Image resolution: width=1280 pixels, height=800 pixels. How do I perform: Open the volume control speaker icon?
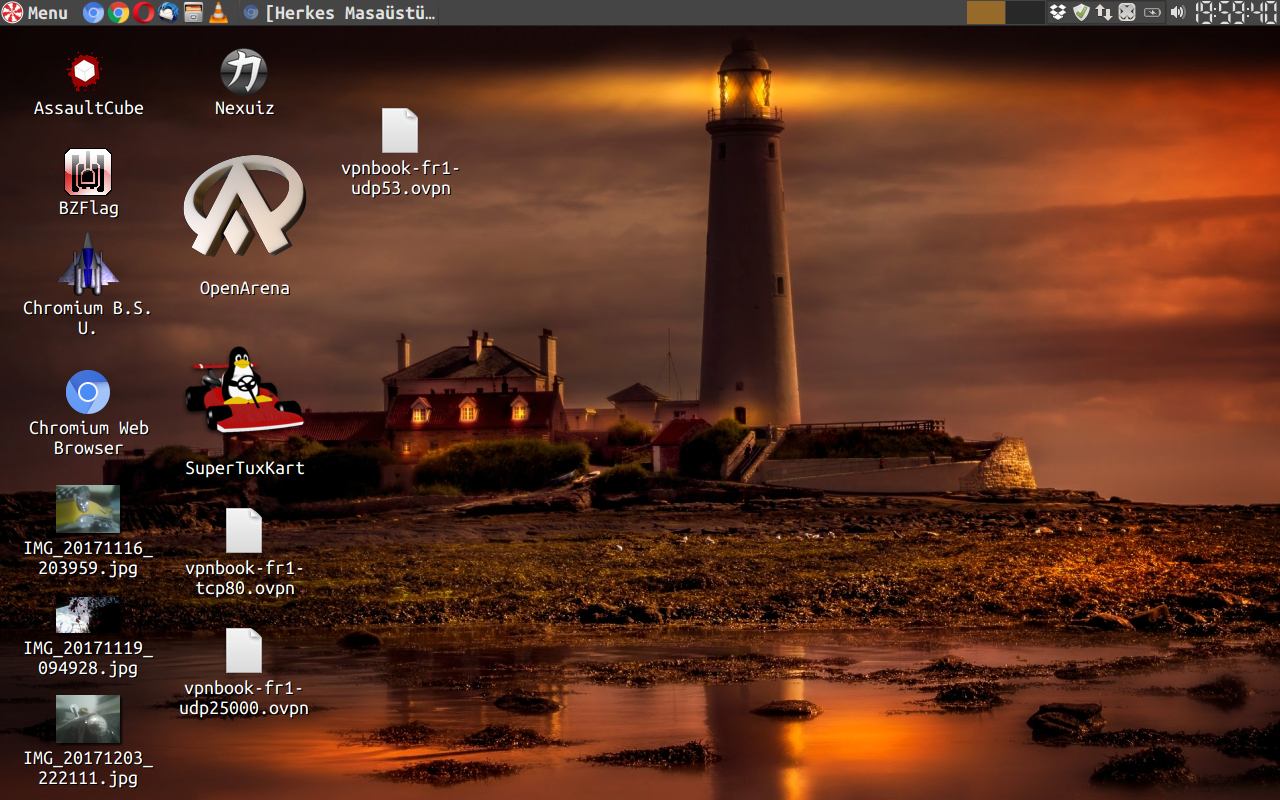[x=1177, y=13]
